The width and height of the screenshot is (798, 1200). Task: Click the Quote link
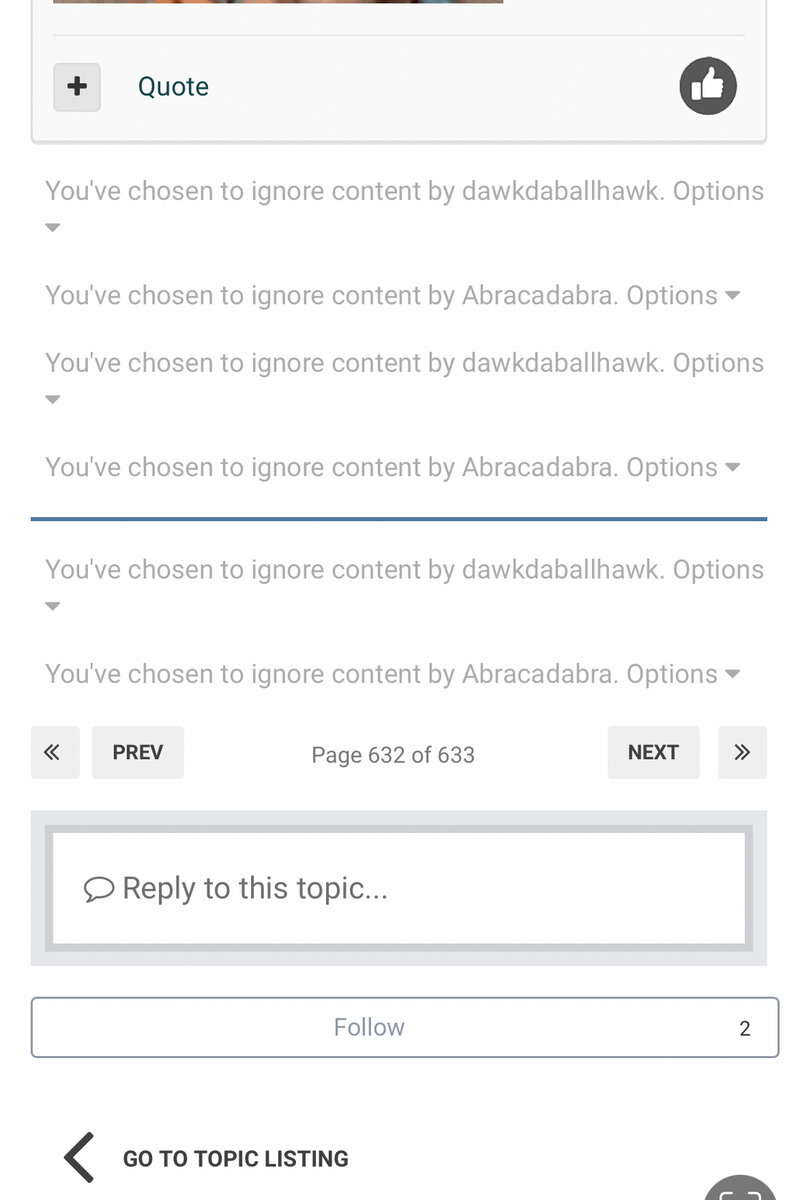point(173,87)
